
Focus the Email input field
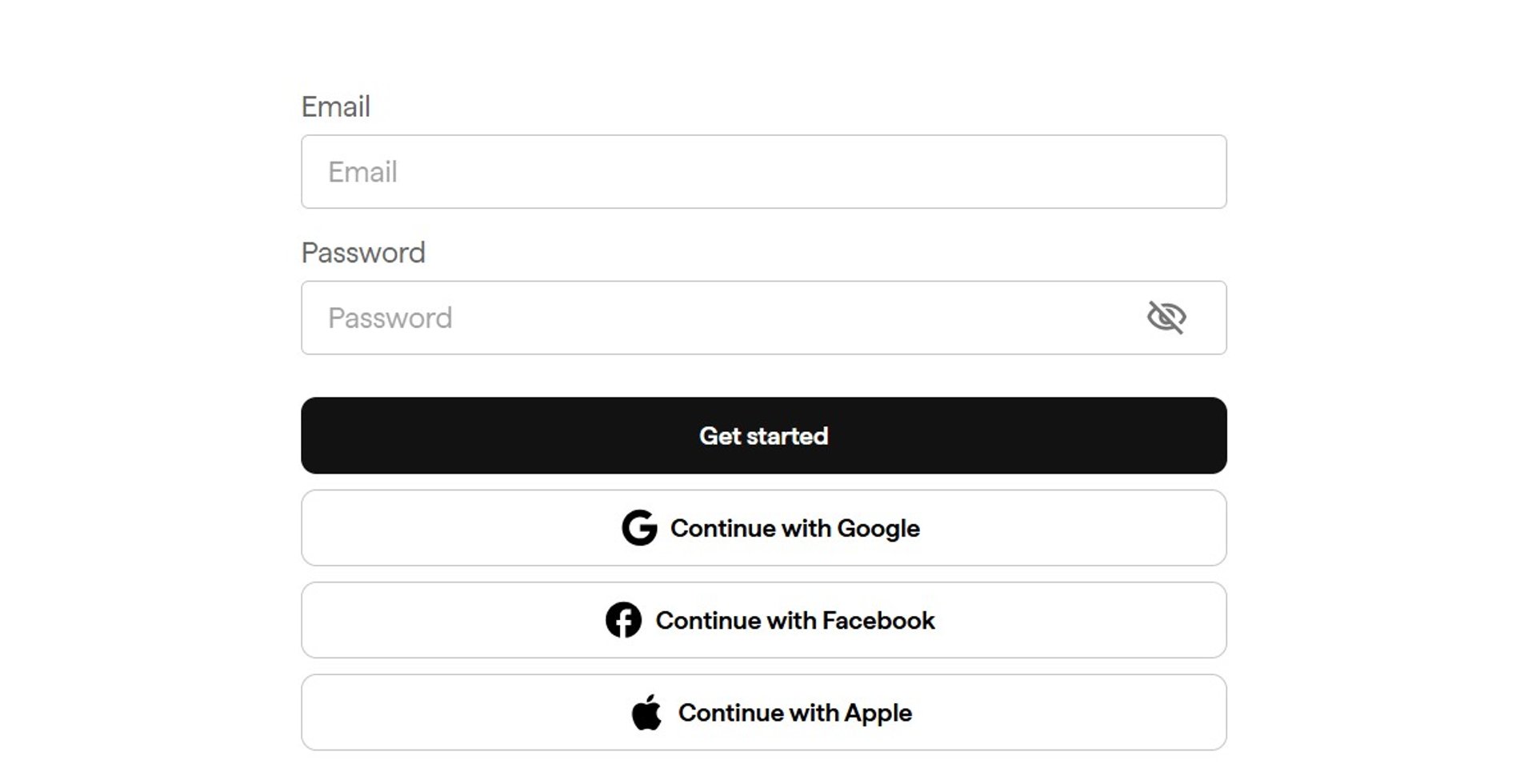pyautogui.click(x=763, y=172)
